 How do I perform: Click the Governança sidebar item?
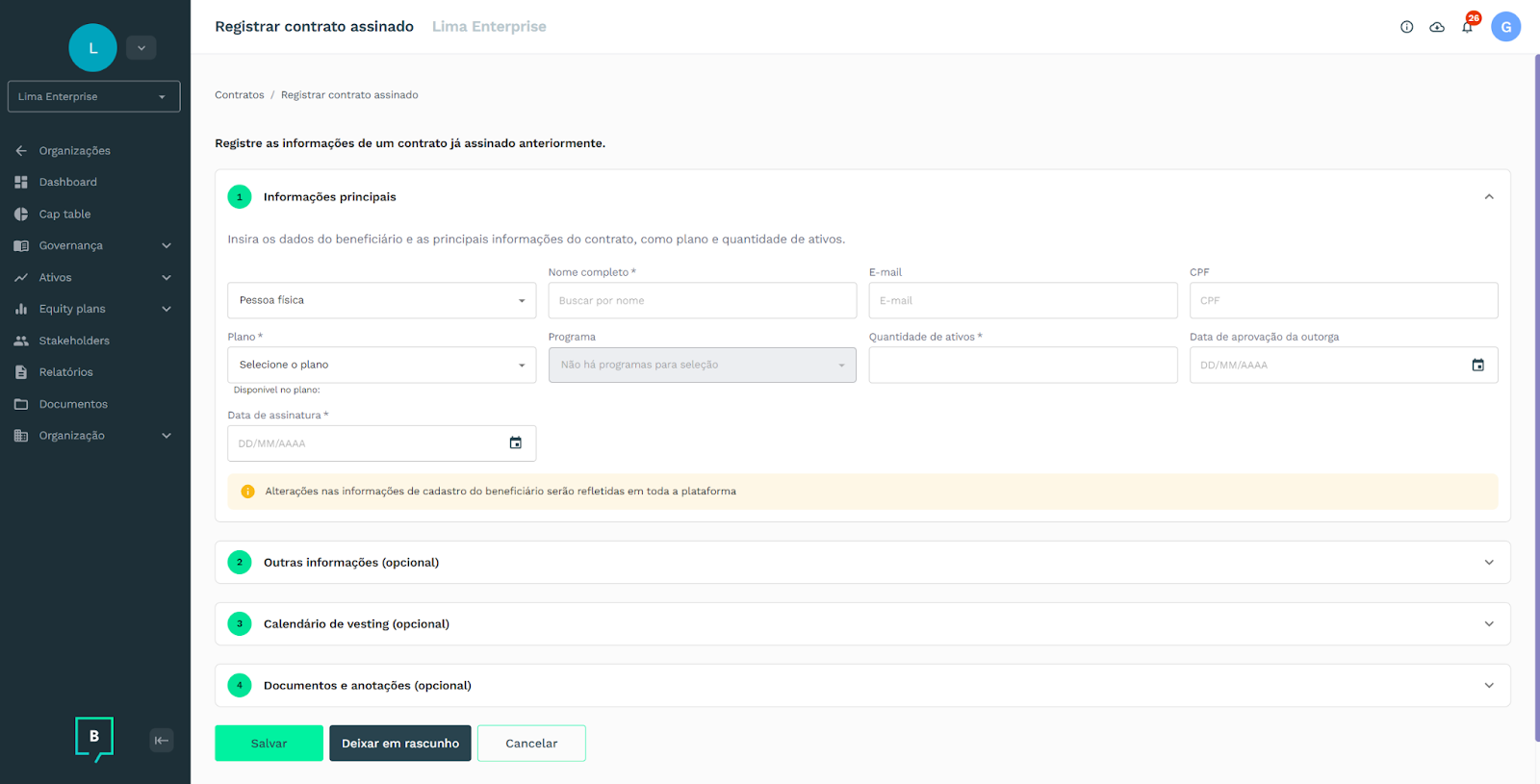(70, 245)
